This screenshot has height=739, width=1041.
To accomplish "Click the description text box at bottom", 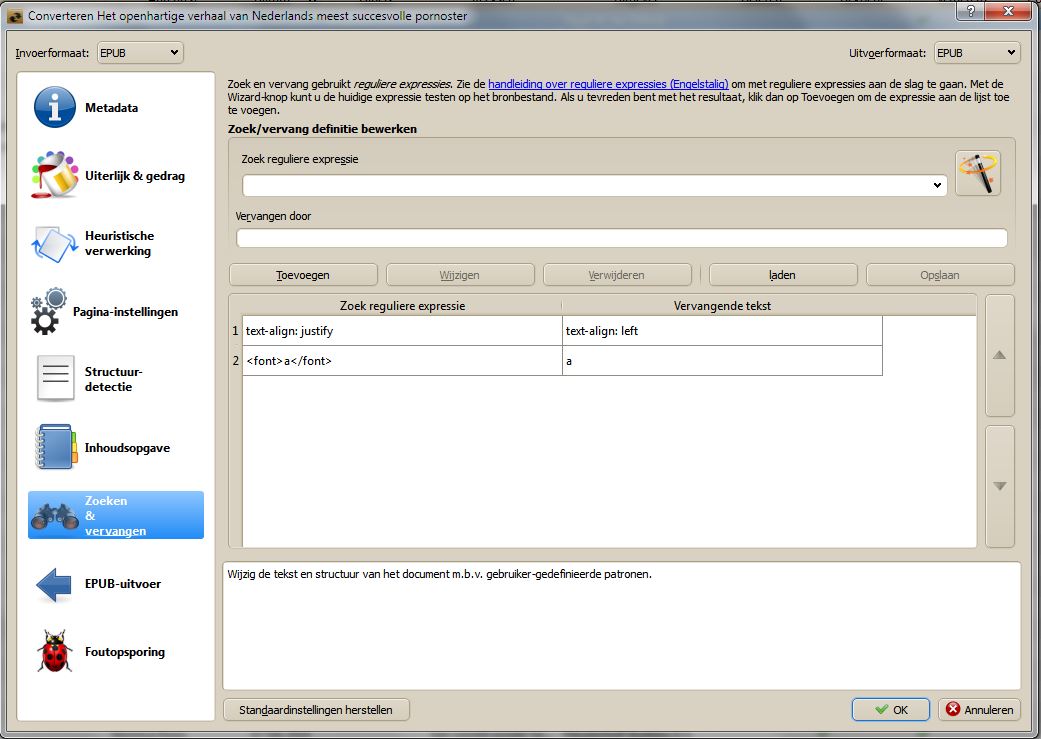I will point(622,625).
